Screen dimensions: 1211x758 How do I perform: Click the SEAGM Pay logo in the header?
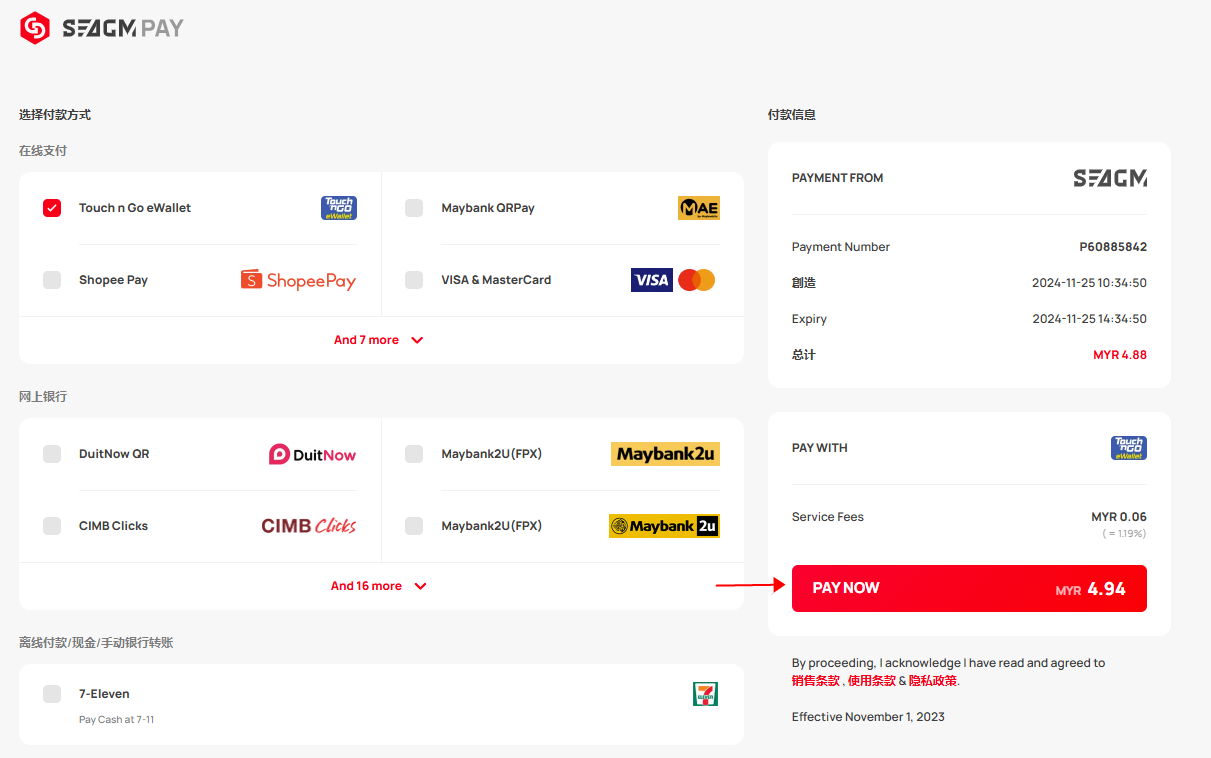[x=102, y=28]
